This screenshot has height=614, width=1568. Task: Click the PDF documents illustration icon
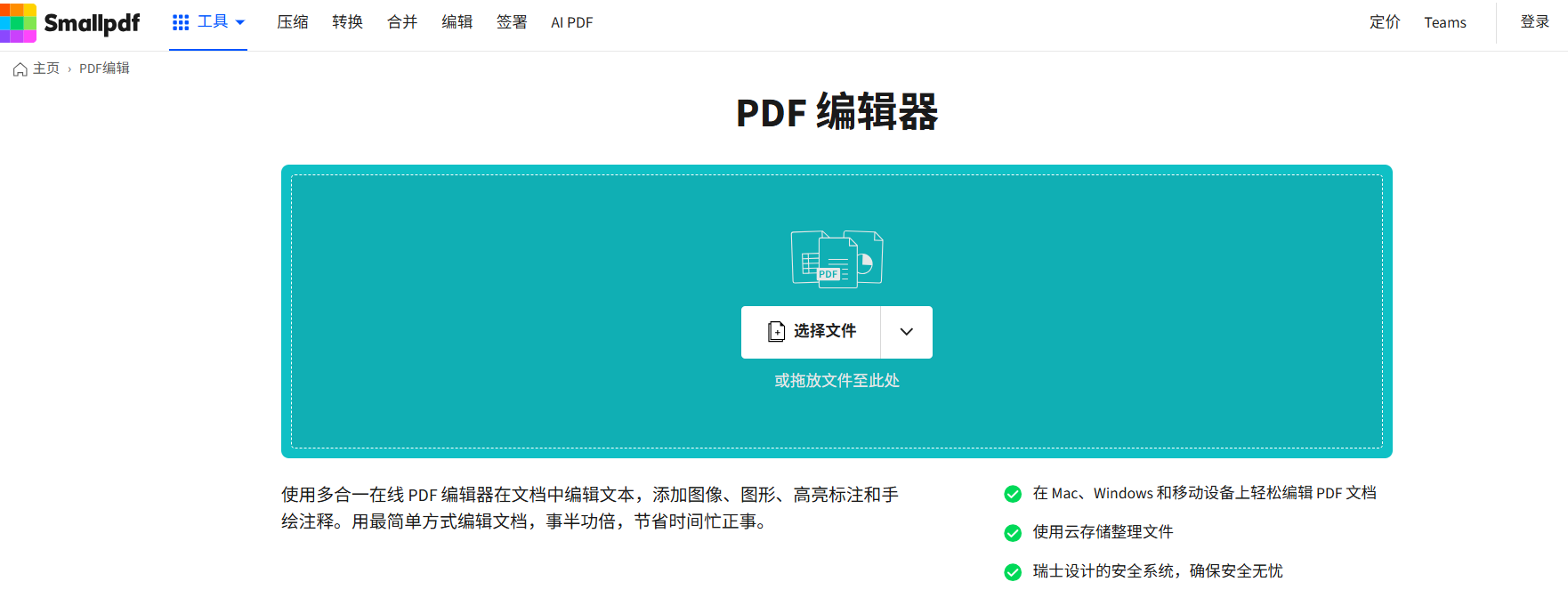point(837,259)
